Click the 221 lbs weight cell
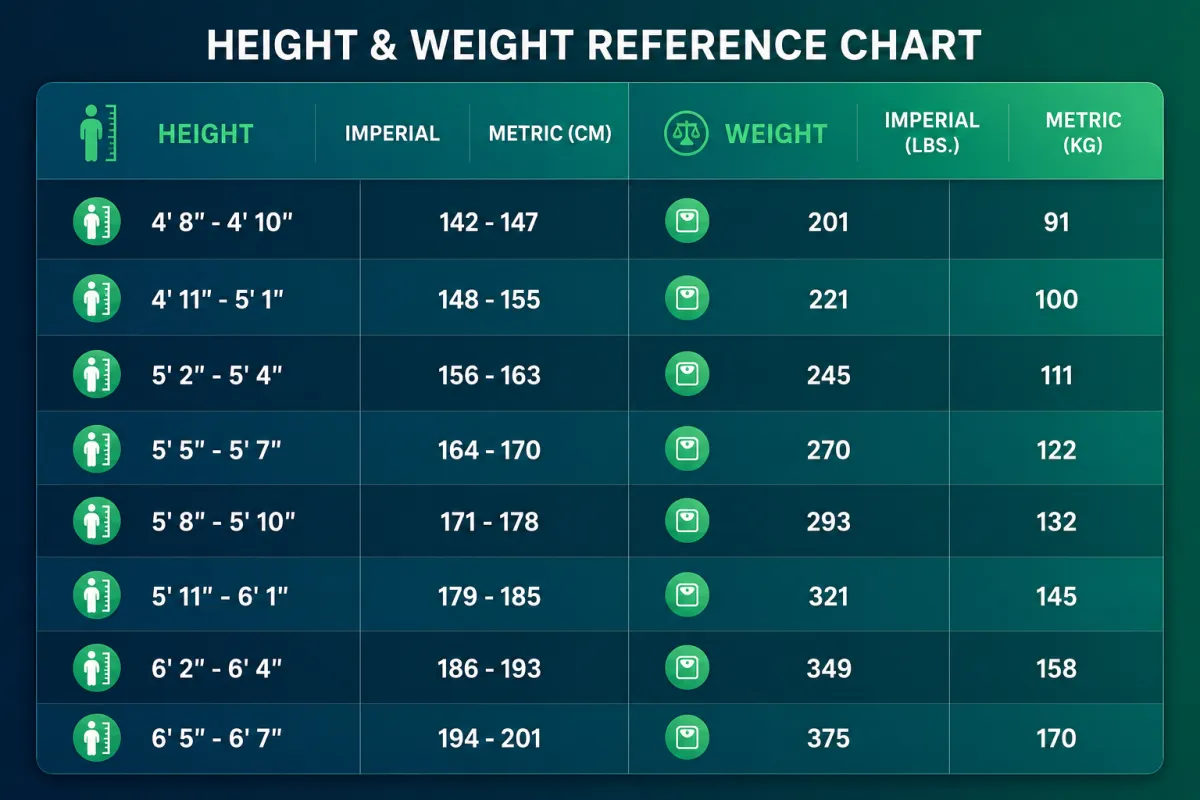The width and height of the screenshot is (1200, 800). point(828,299)
